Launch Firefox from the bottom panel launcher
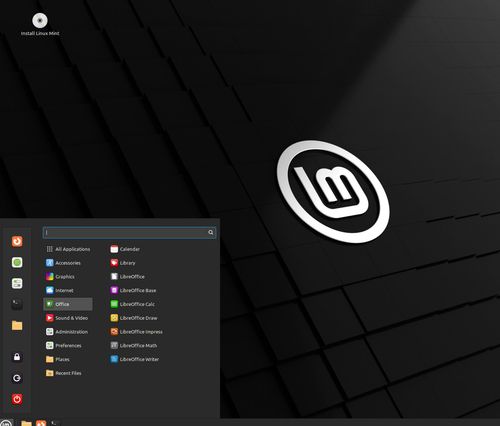The height and width of the screenshot is (426, 500). tap(41, 423)
